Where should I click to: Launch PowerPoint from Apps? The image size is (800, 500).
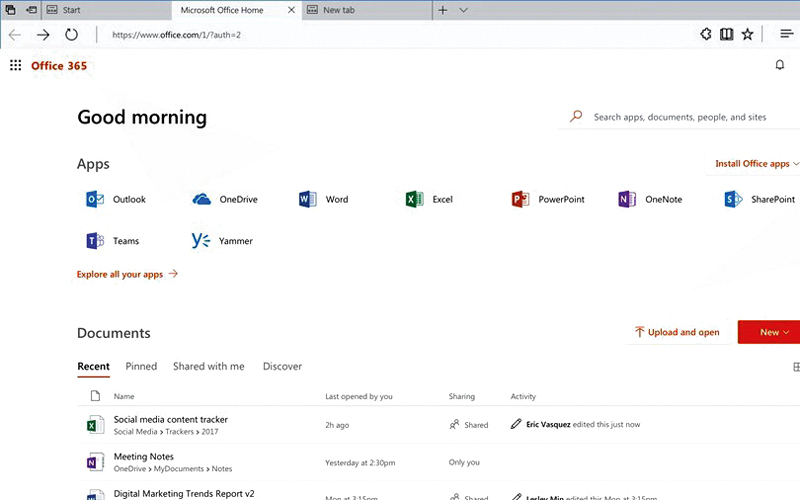(x=520, y=199)
